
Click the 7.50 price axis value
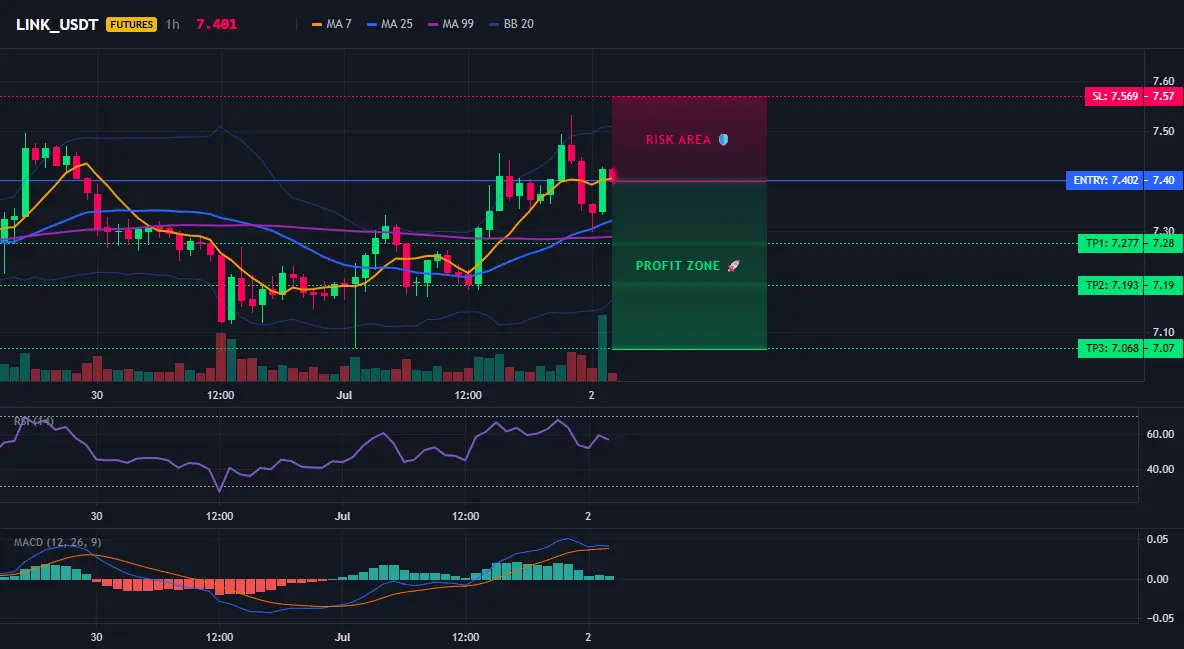coord(1163,131)
